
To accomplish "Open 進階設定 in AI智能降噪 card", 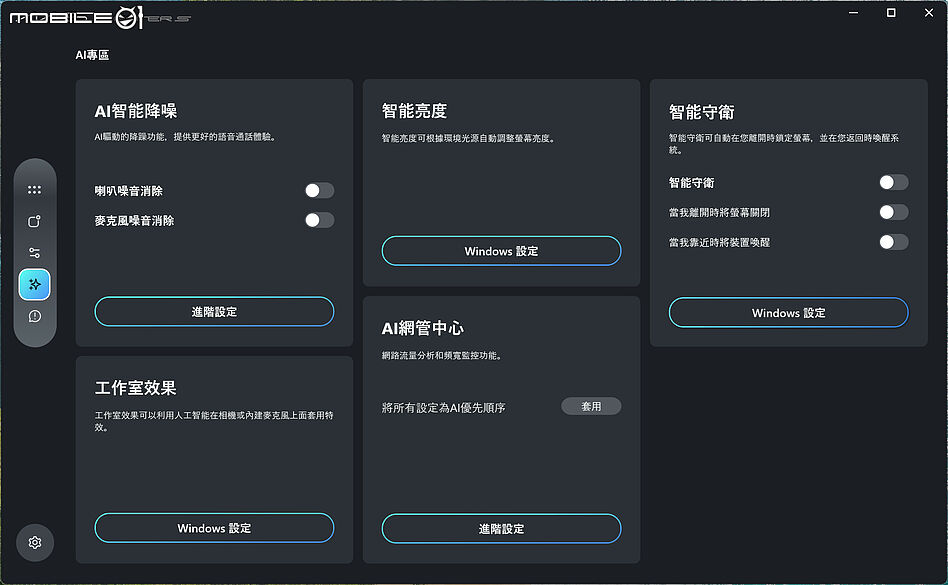I will 214,312.
